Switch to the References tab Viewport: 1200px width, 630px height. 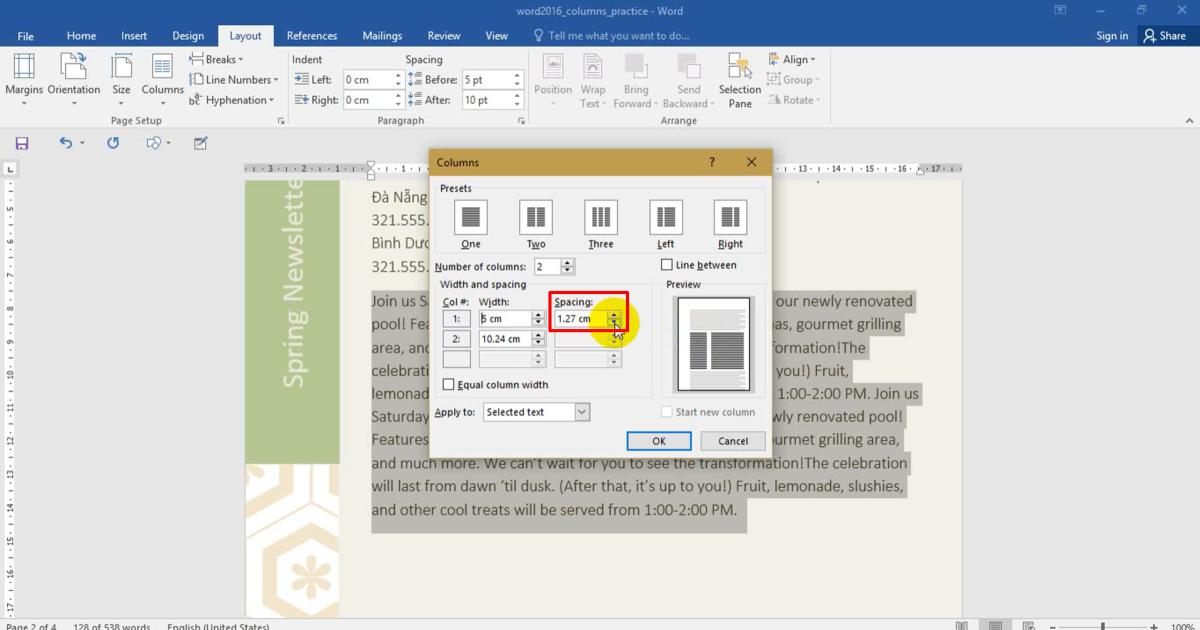tap(312, 36)
